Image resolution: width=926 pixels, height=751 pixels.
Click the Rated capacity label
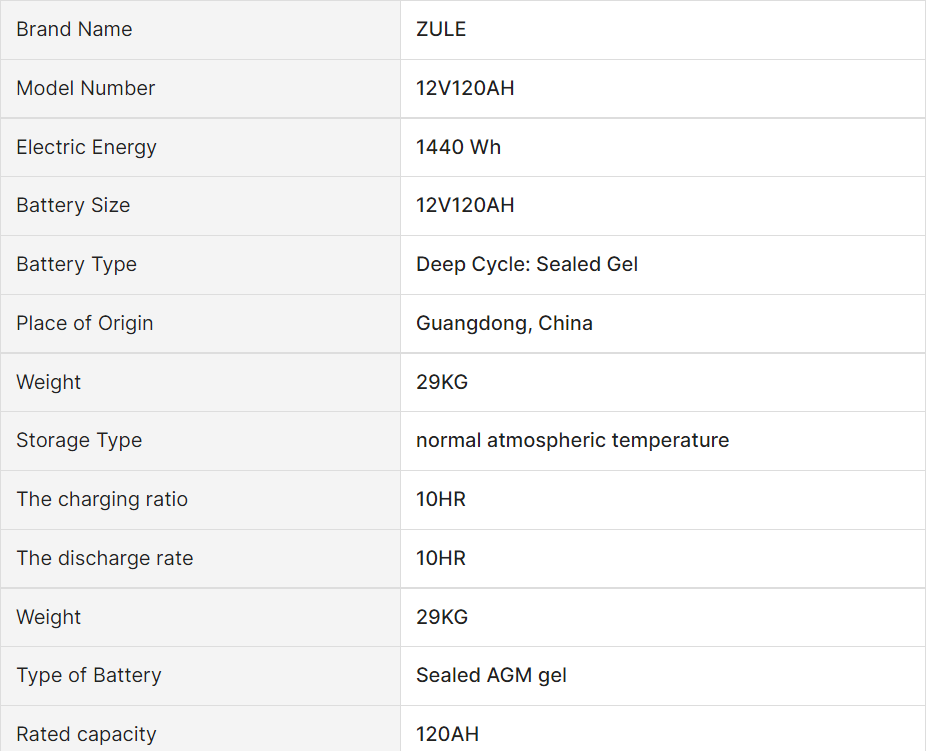click(x=87, y=734)
